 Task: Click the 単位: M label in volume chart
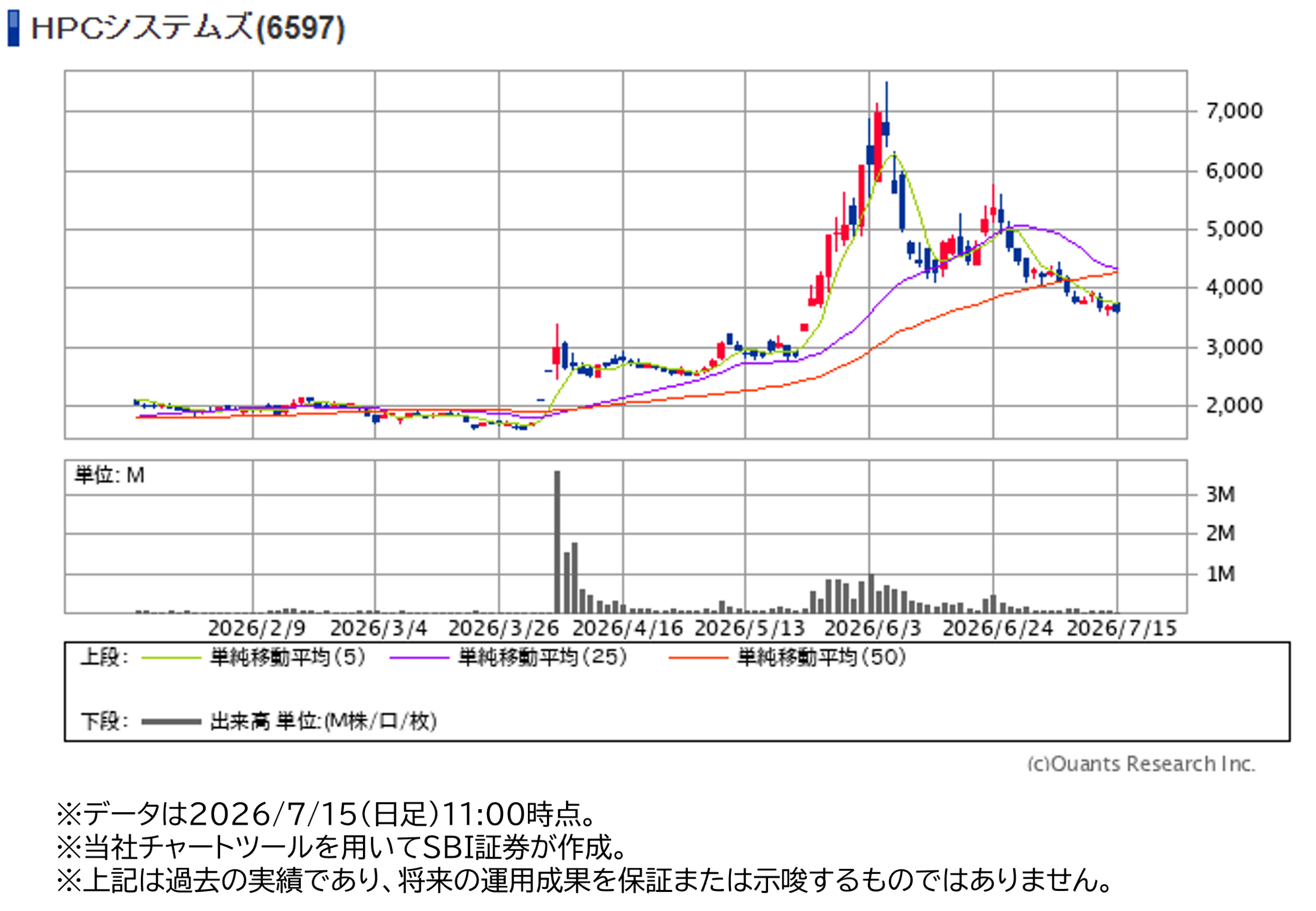[109, 475]
